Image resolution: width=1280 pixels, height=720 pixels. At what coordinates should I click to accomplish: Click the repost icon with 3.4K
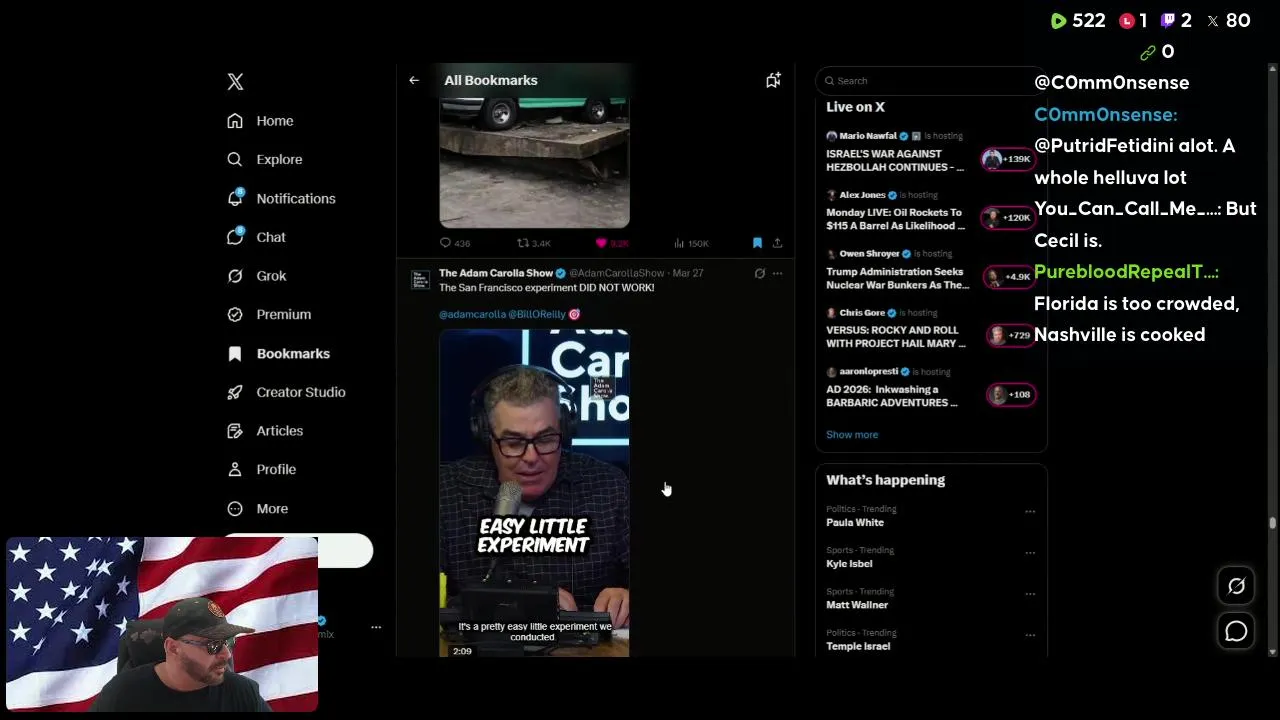click(522, 243)
